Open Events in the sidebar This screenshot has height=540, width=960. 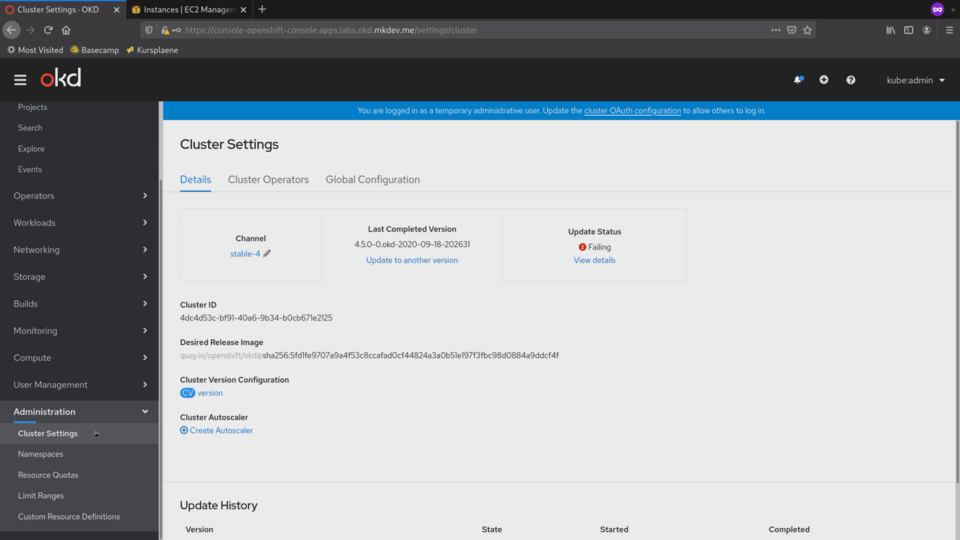click(30, 170)
